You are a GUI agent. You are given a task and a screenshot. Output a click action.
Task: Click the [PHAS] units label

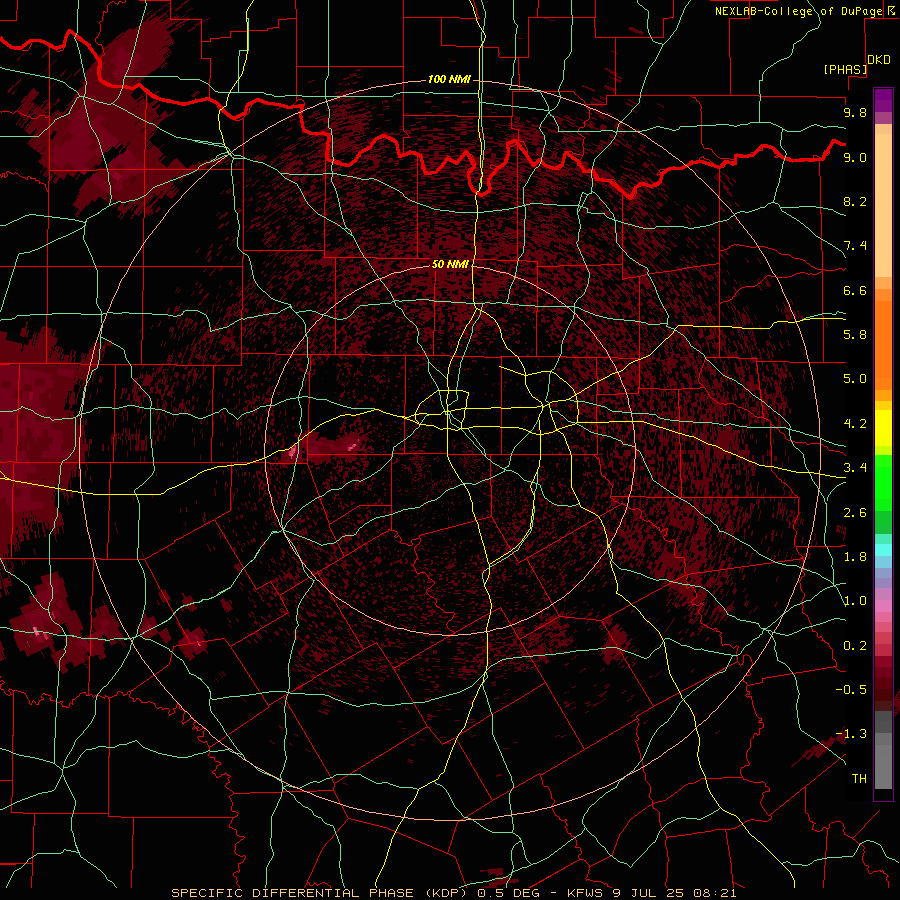pyautogui.click(x=845, y=69)
